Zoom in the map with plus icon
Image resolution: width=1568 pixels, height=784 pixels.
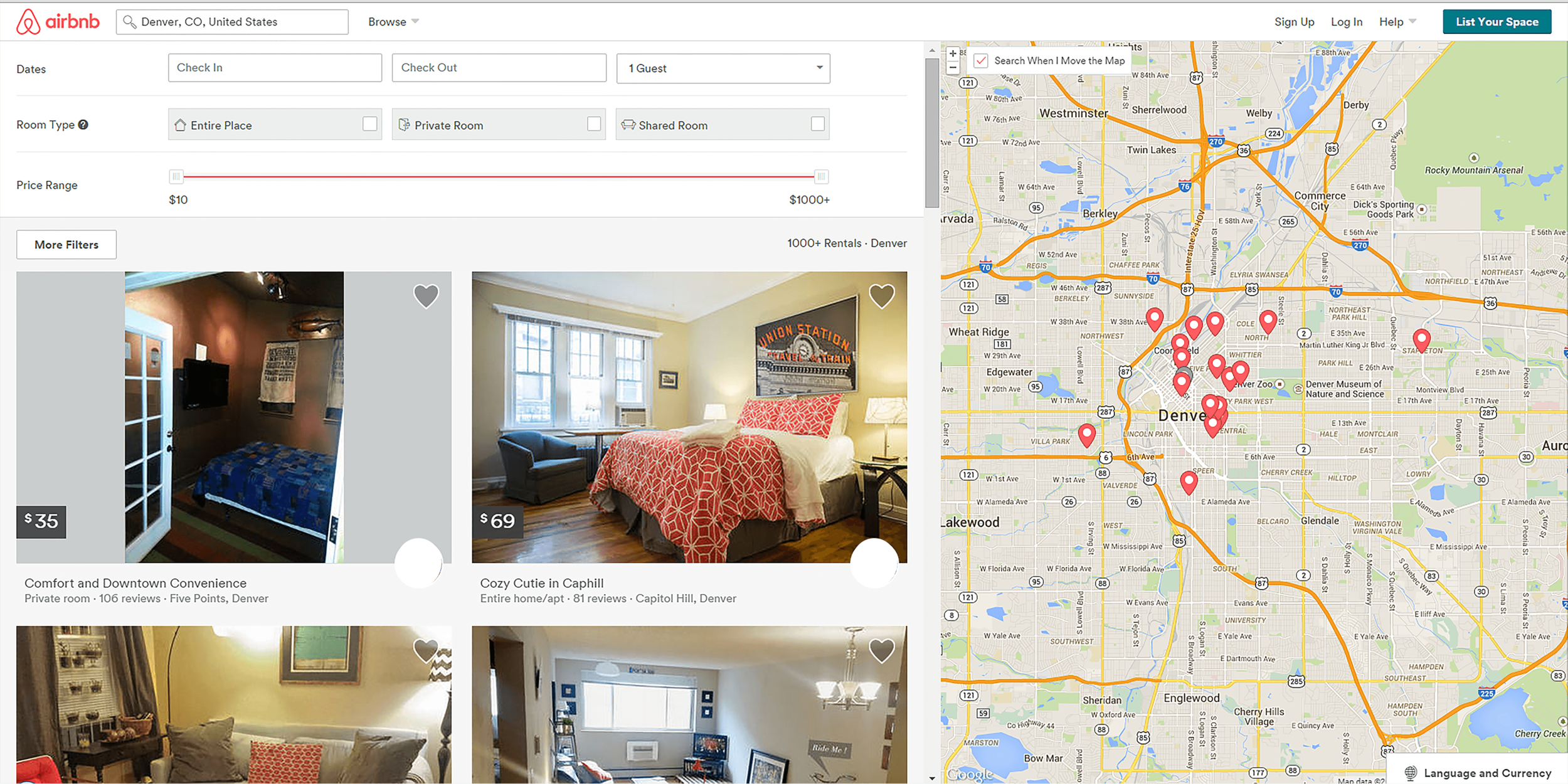click(953, 54)
